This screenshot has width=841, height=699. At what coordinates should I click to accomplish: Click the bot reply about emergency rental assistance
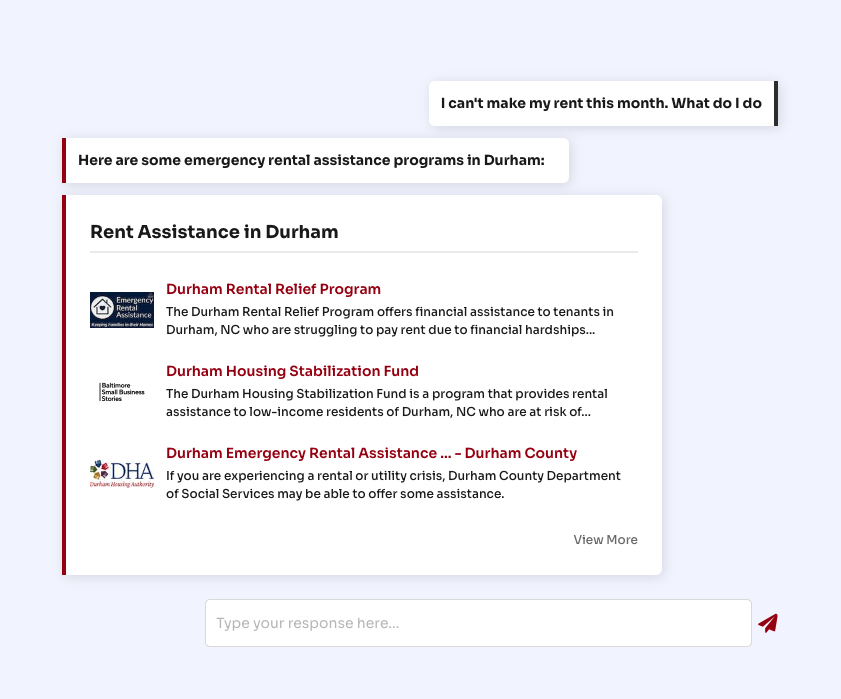(315, 160)
